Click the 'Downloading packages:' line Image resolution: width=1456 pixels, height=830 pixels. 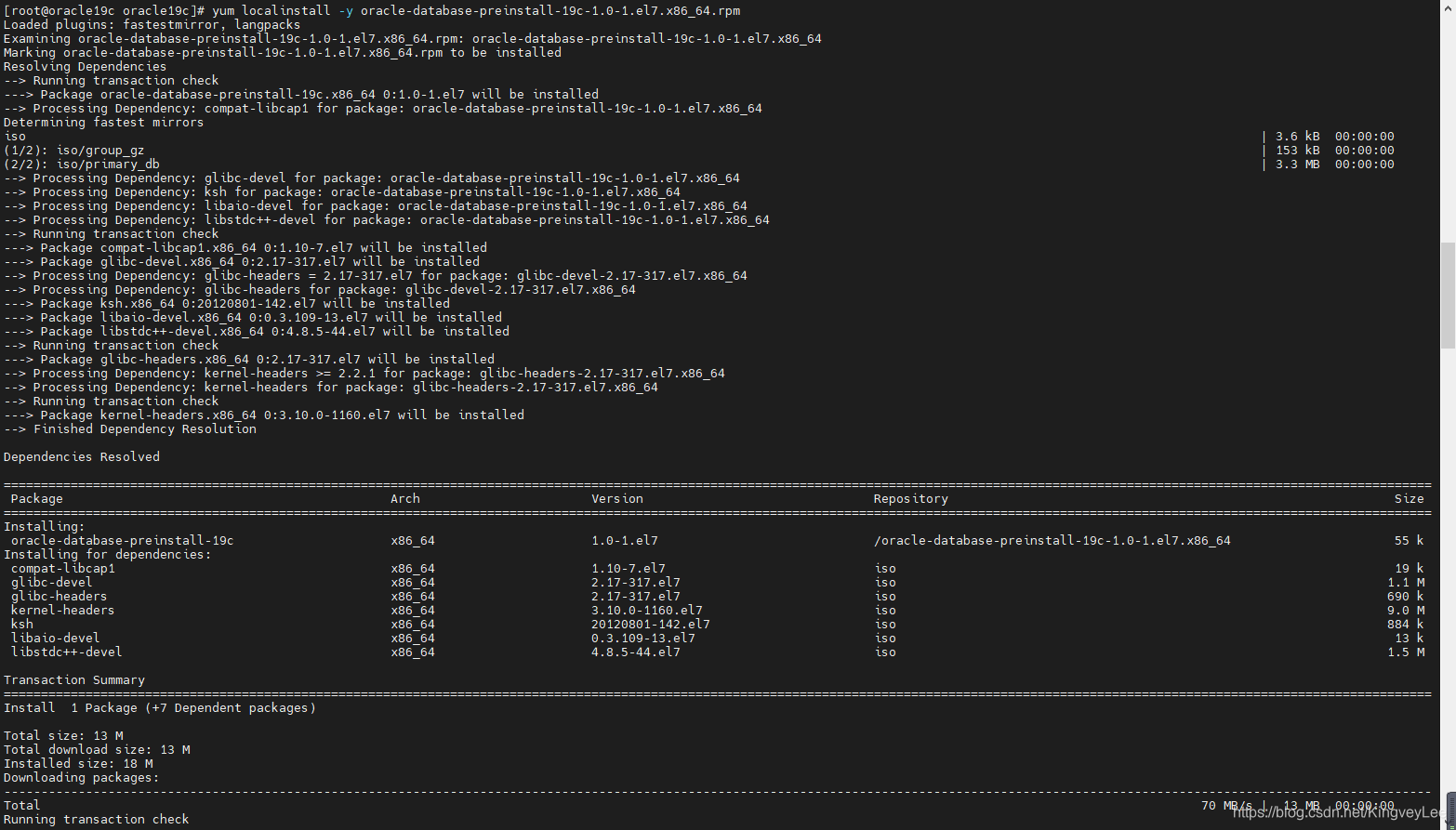(x=81, y=777)
